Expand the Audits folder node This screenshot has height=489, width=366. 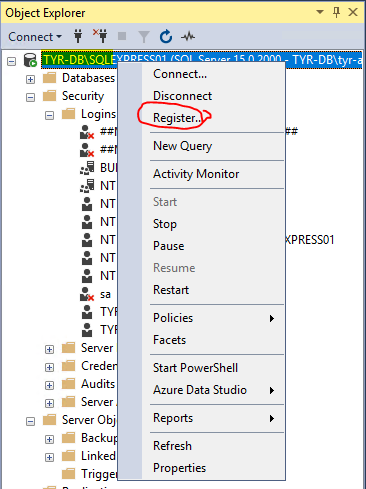(49, 385)
